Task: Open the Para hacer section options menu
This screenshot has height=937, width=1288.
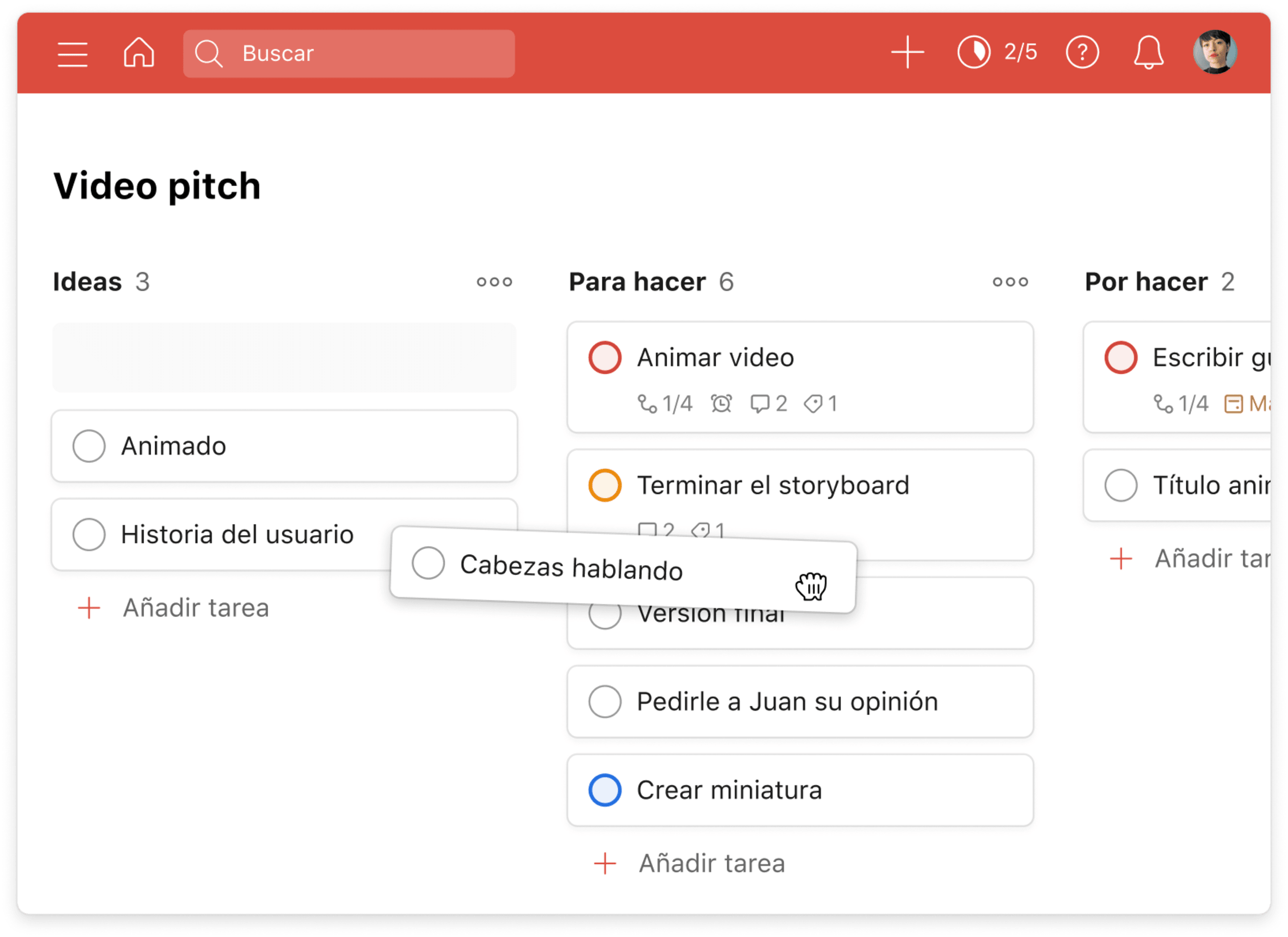Action: 1010,282
